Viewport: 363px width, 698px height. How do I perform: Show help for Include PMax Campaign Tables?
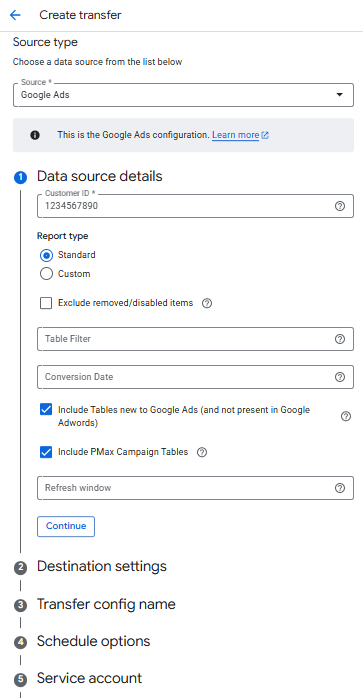[202, 452]
